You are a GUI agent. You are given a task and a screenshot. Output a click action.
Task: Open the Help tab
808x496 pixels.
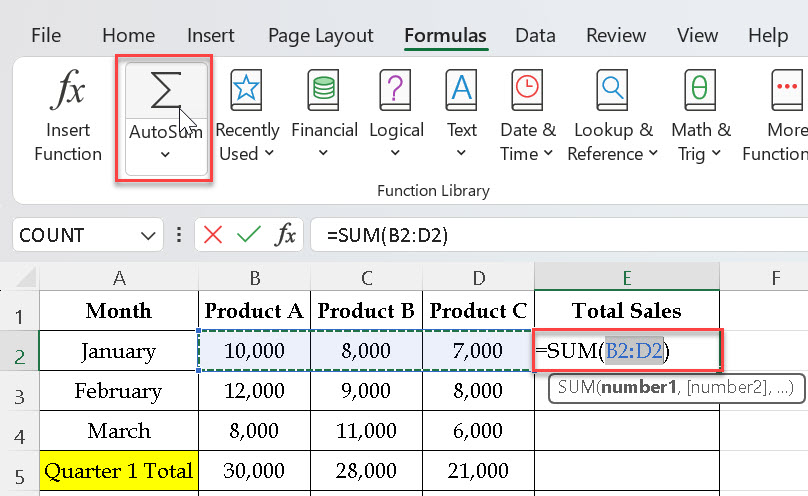pos(768,36)
